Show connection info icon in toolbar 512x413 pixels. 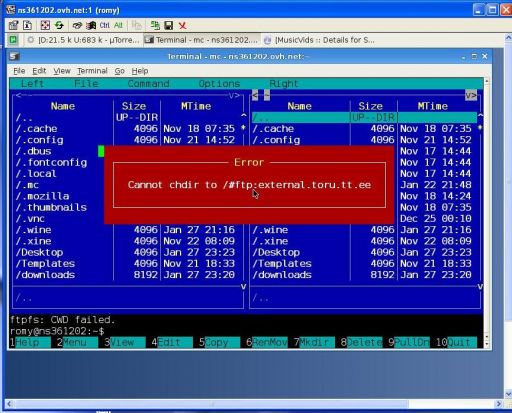(28, 25)
